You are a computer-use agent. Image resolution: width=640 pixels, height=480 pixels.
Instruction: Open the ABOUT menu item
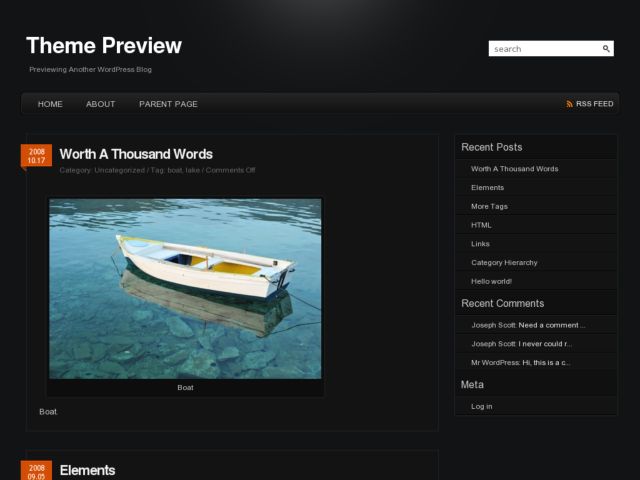[100, 104]
